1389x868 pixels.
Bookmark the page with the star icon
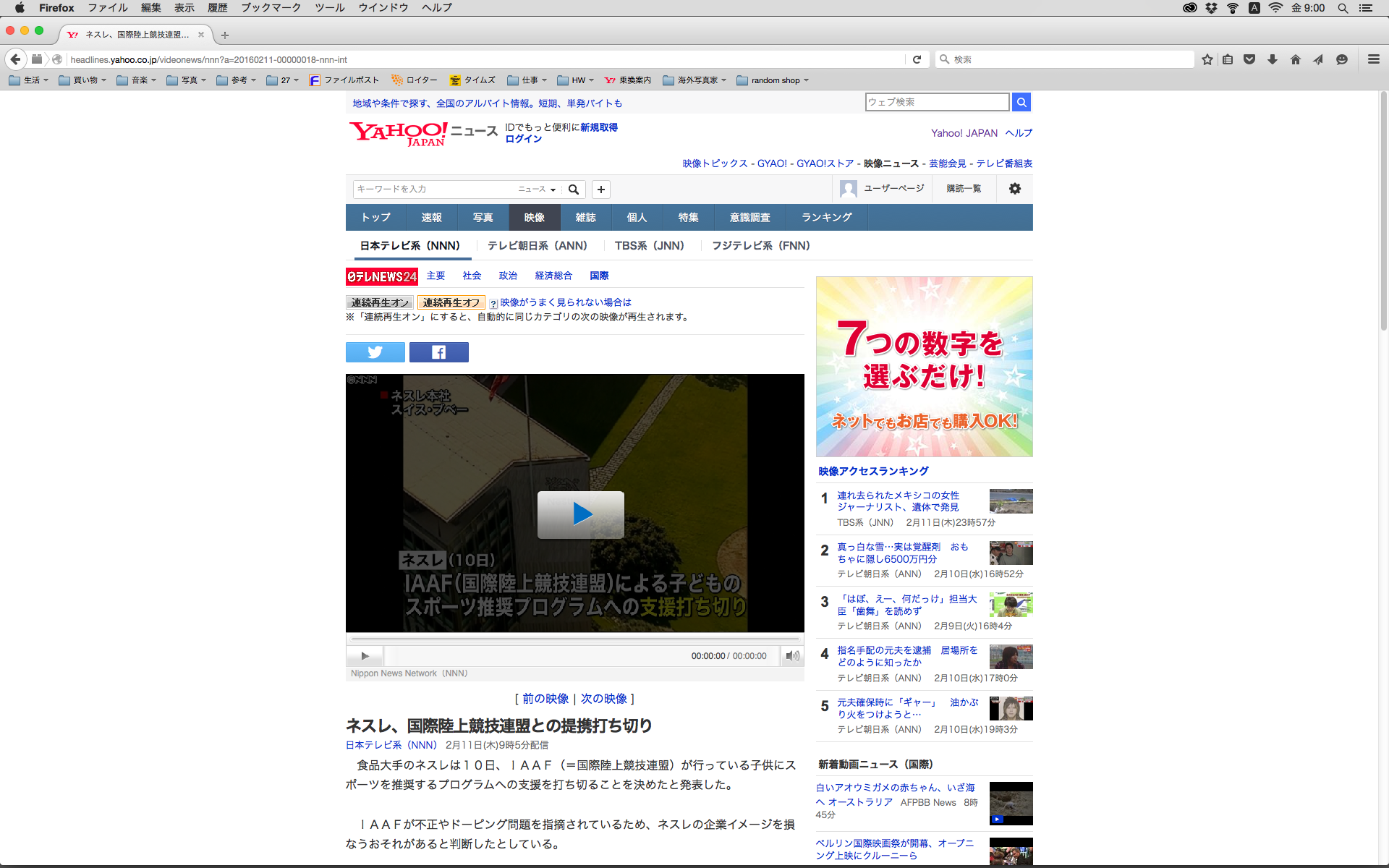[x=1207, y=59]
